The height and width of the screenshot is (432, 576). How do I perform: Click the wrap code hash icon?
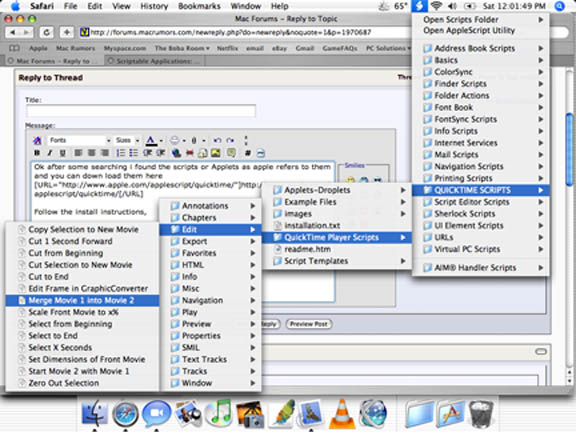248,153
